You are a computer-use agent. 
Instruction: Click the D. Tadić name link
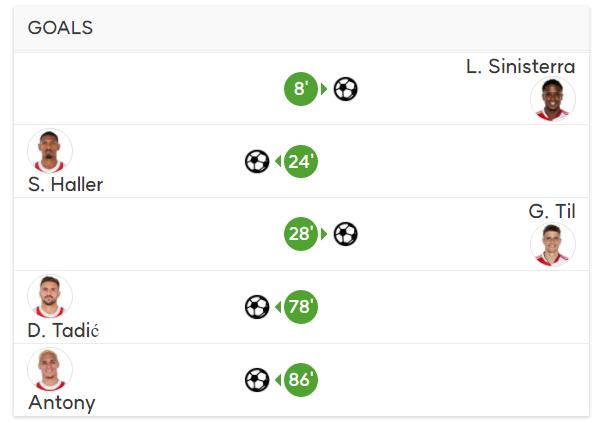[x=63, y=330]
